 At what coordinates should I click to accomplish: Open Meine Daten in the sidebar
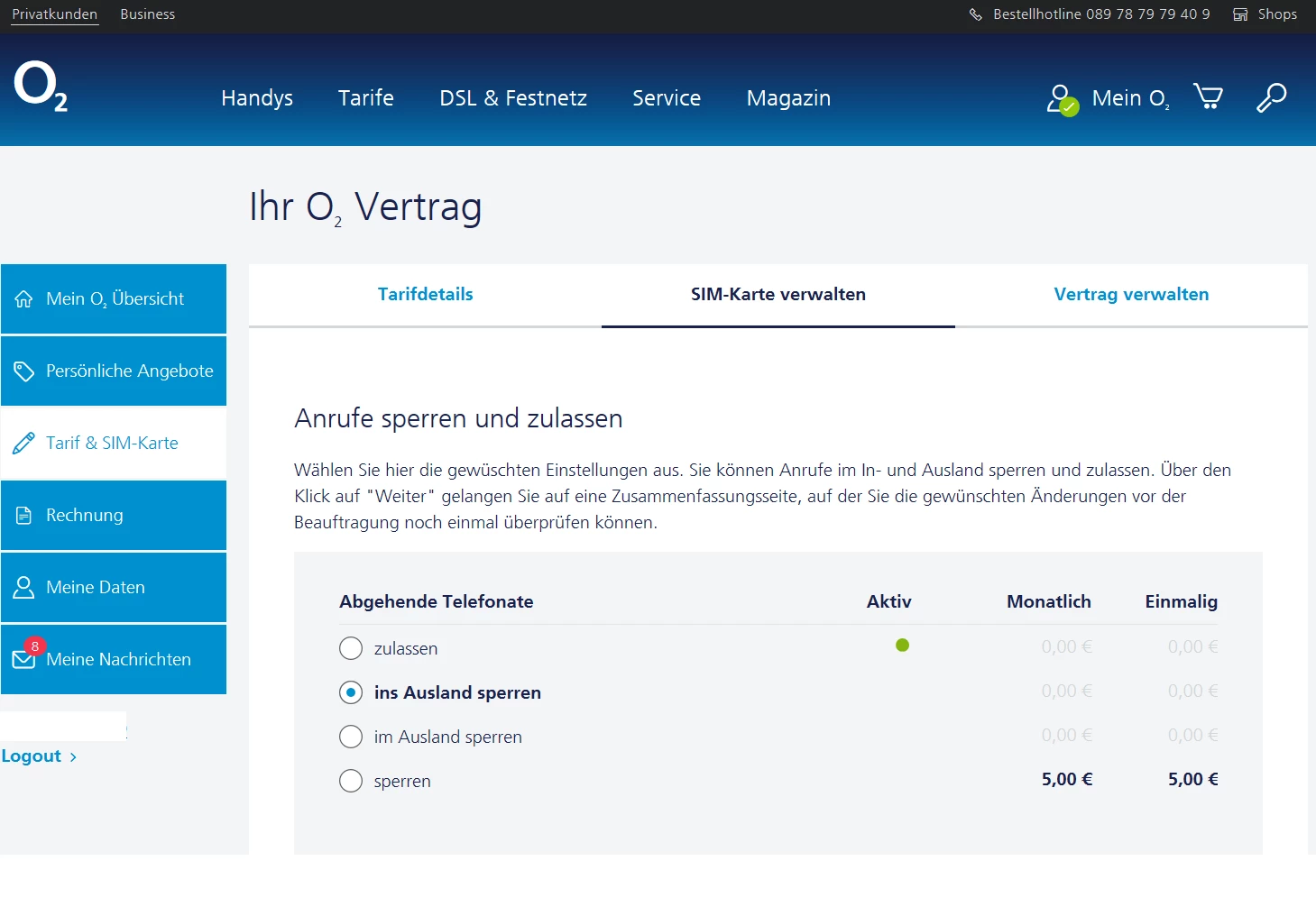point(114,588)
